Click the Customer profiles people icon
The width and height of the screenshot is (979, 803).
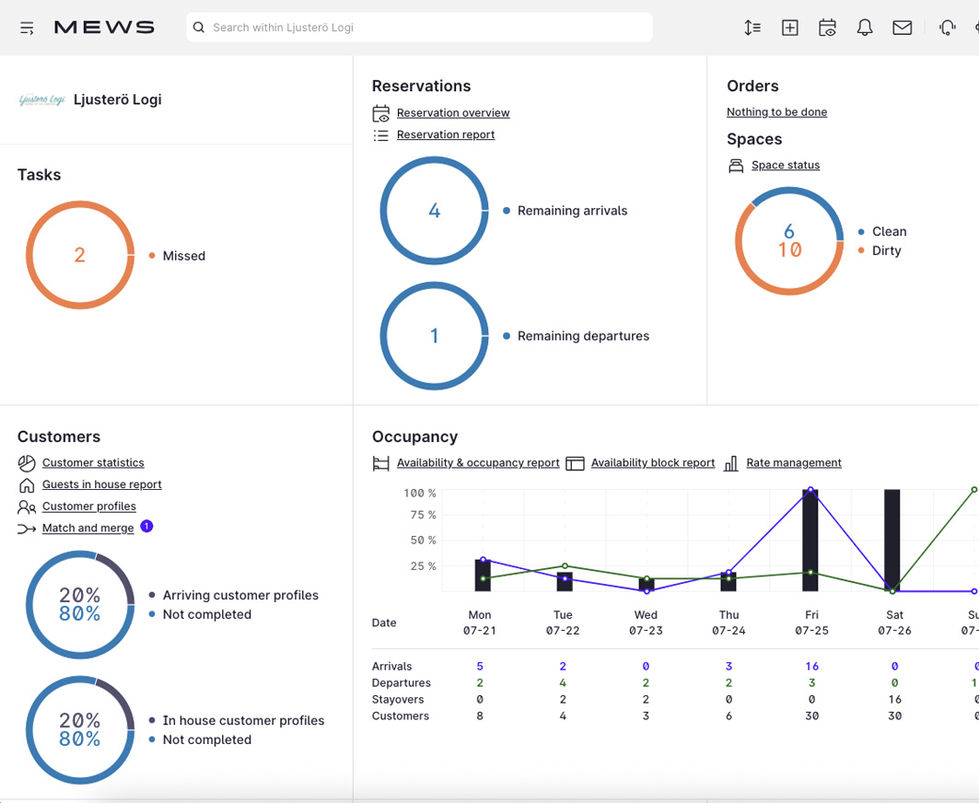pyautogui.click(x=26, y=507)
